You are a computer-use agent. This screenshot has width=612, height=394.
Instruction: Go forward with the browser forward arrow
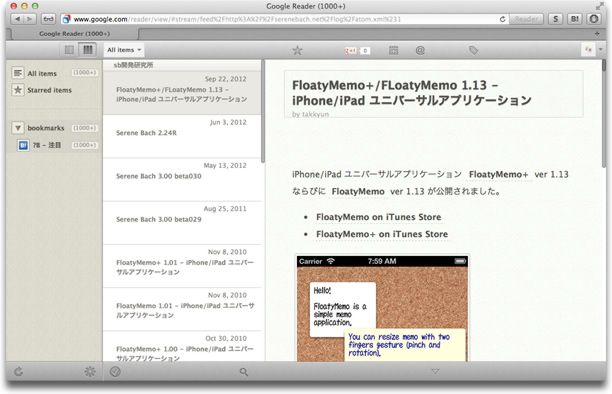point(30,19)
